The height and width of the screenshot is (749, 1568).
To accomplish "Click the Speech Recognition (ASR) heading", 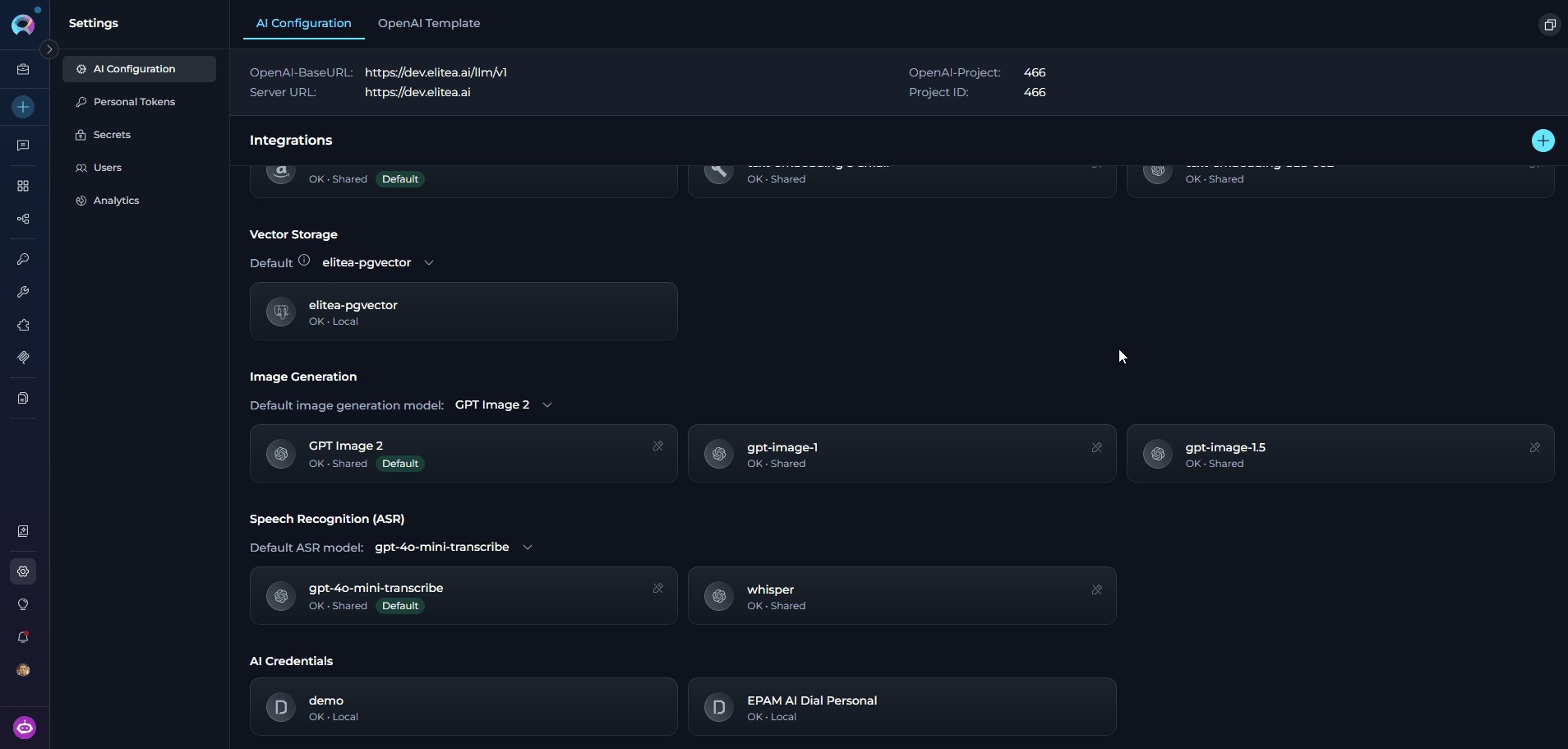I will [327, 519].
